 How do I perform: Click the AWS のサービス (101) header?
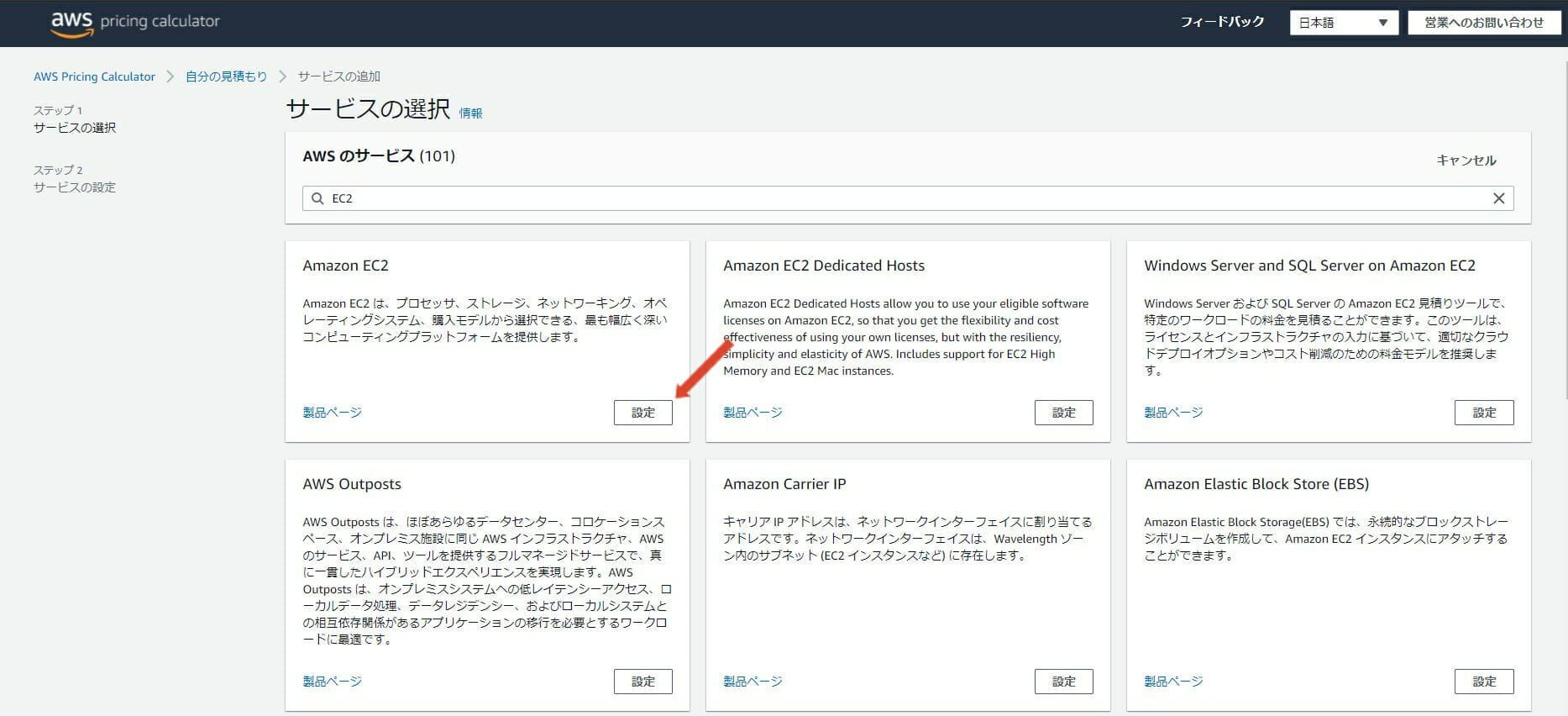(379, 156)
